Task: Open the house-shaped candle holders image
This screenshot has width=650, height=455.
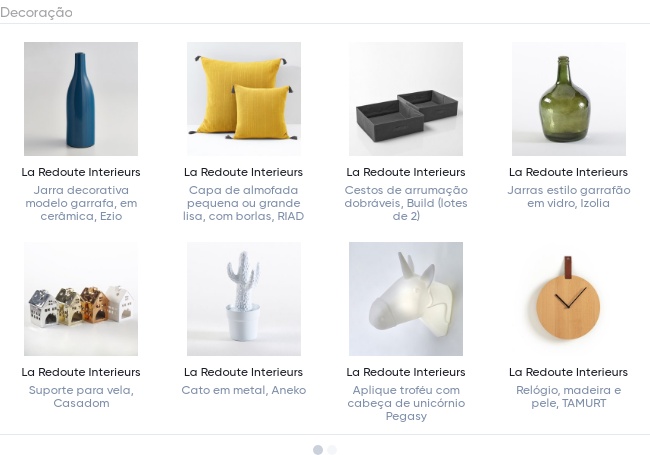Action: 81,298
